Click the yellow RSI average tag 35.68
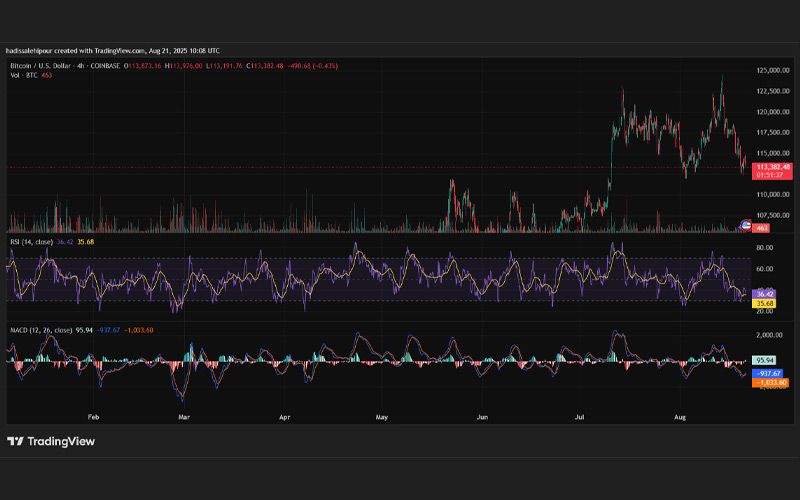Viewport: 800px width, 500px height. 764,304
